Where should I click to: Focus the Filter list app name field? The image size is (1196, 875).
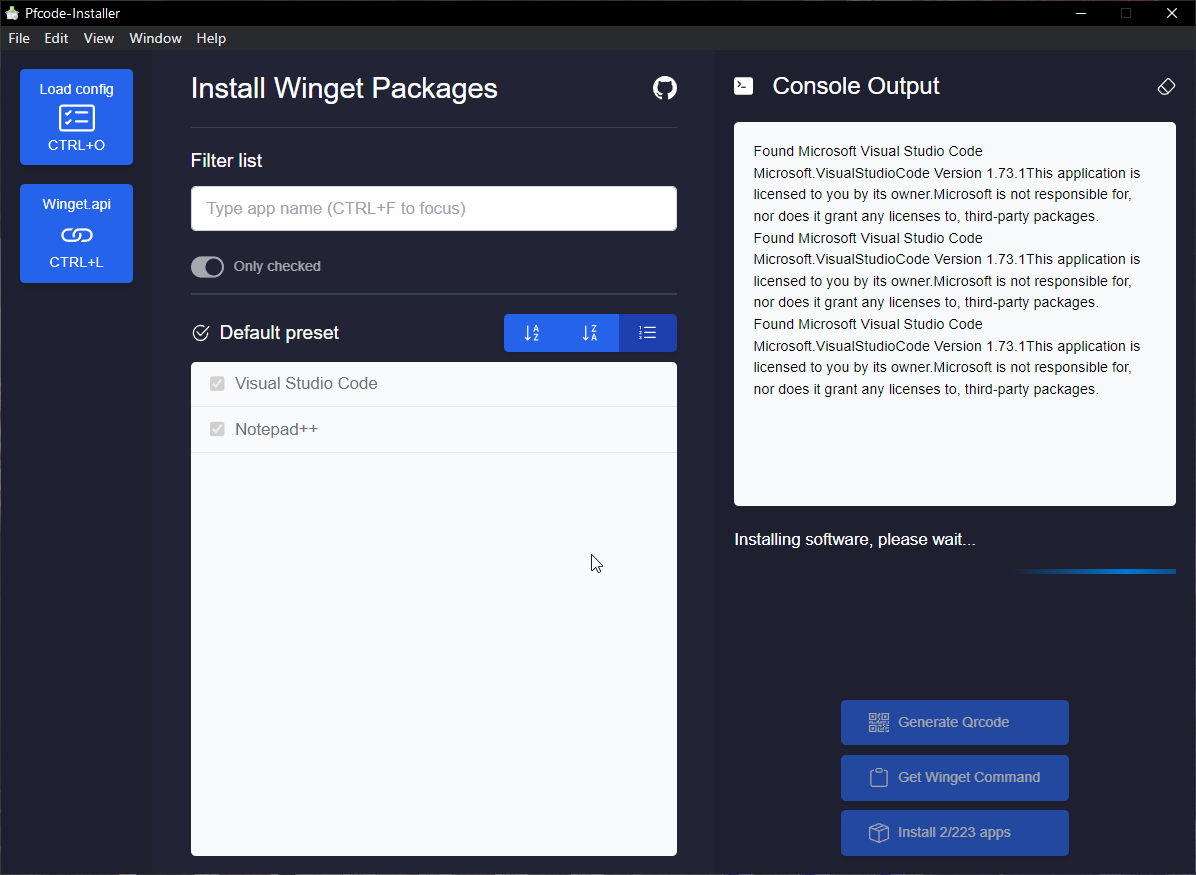433,208
